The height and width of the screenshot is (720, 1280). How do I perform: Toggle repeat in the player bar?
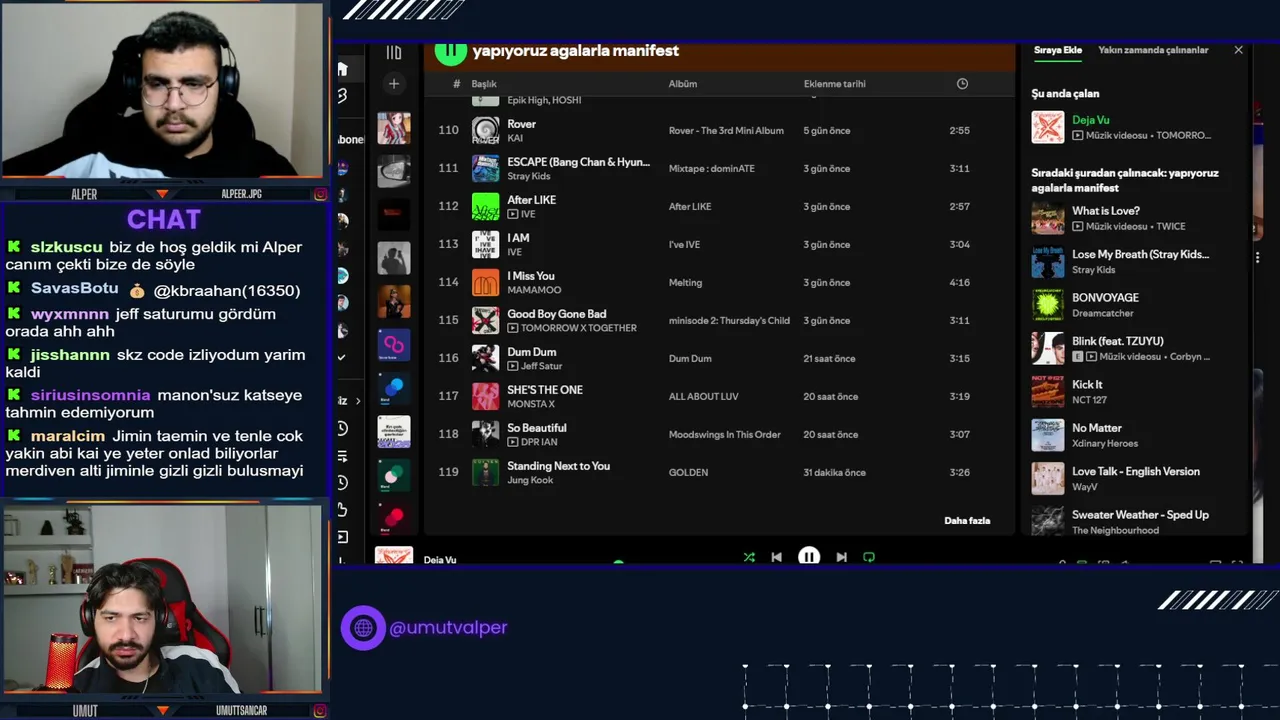[x=869, y=557]
